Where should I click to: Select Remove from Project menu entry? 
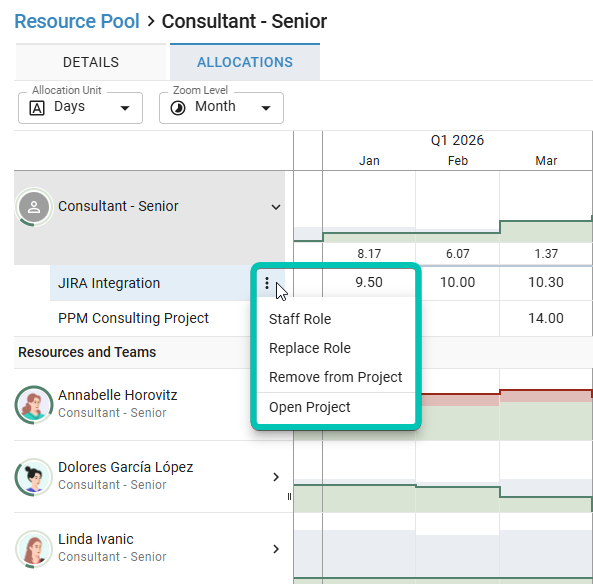click(x=335, y=377)
